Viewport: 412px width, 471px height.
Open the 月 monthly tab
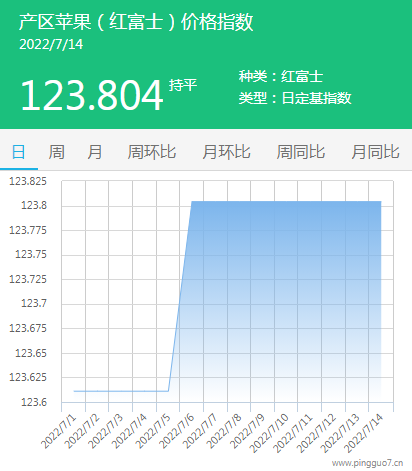pyautogui.click(x=95, y=152)
